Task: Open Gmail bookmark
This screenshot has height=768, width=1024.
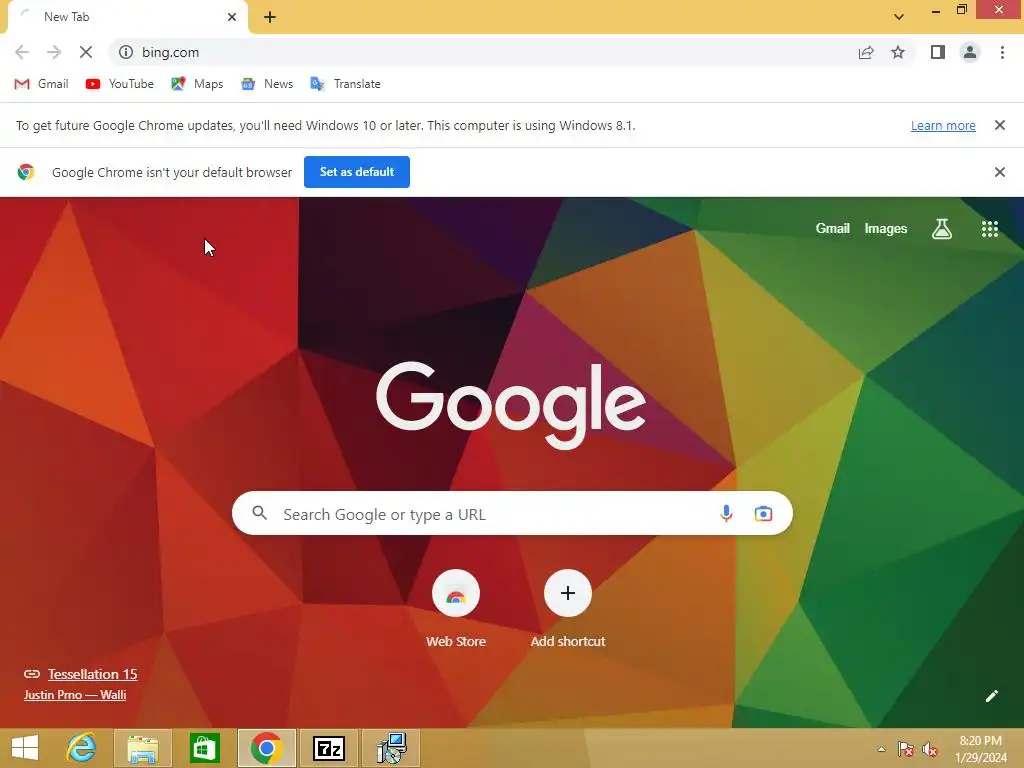Action: click(41, 84)
